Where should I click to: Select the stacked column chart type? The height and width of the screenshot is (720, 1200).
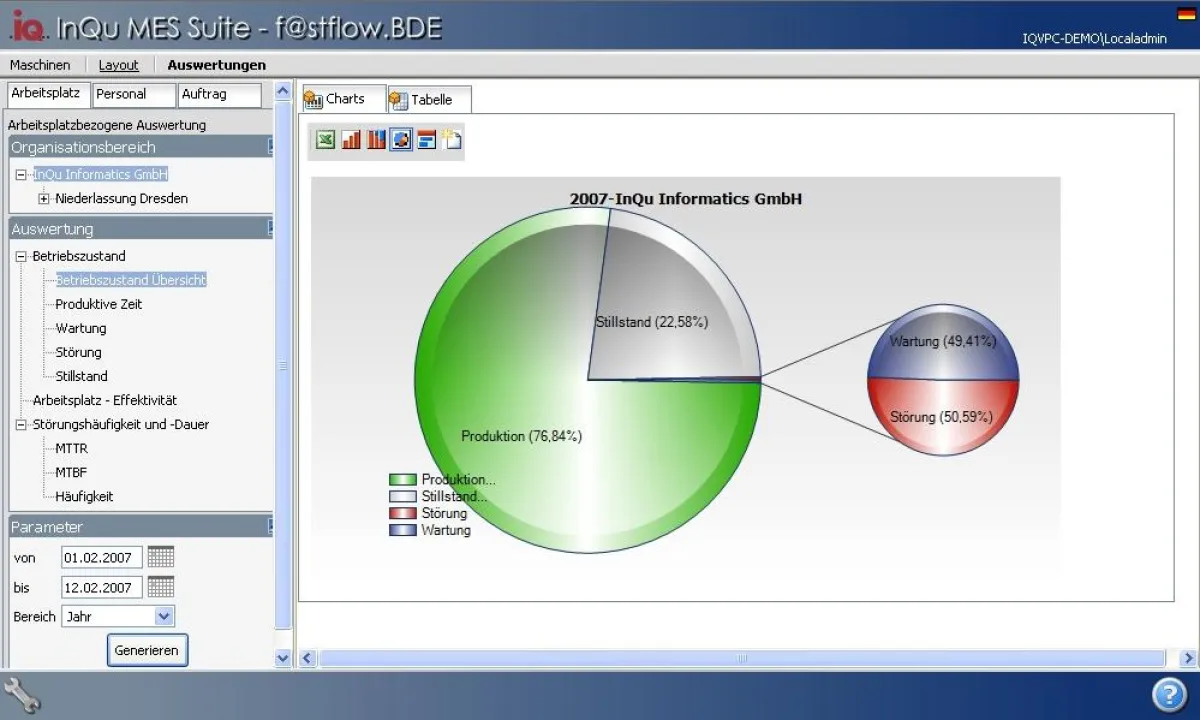coord(376,140)
